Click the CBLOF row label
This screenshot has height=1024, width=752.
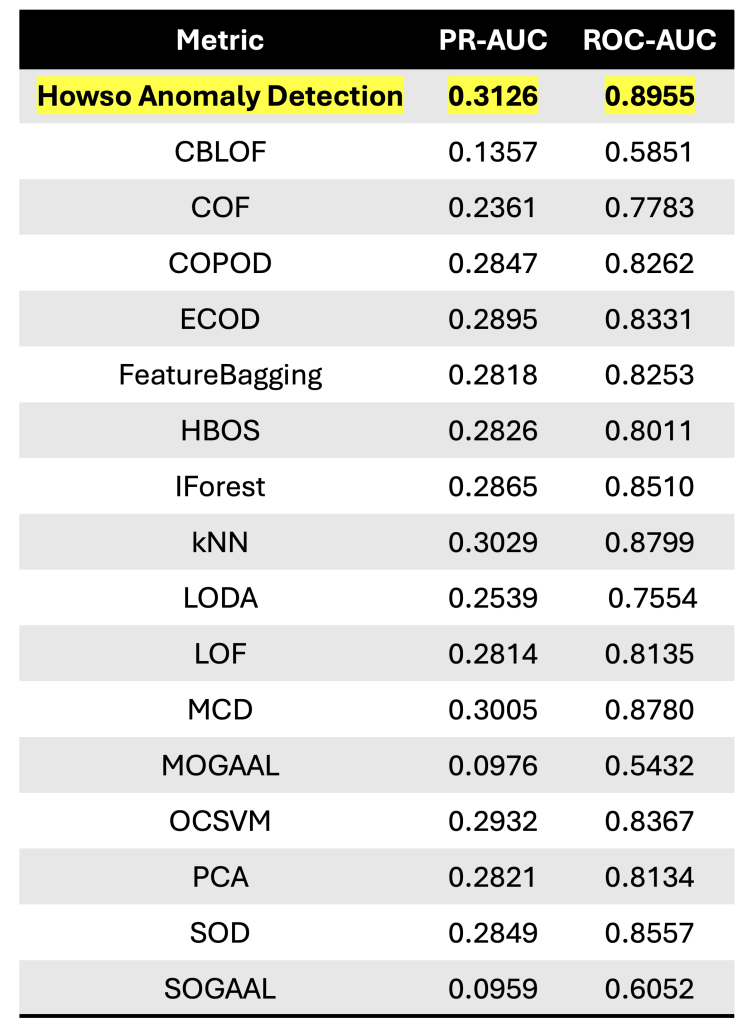point(220,152)
